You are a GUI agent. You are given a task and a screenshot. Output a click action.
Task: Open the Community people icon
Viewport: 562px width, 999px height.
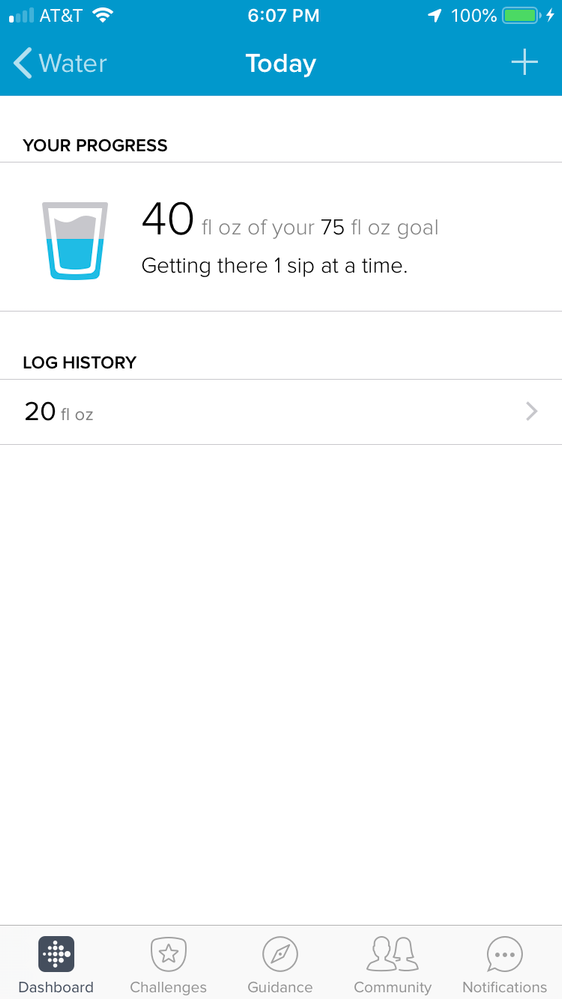pos(393,954)
